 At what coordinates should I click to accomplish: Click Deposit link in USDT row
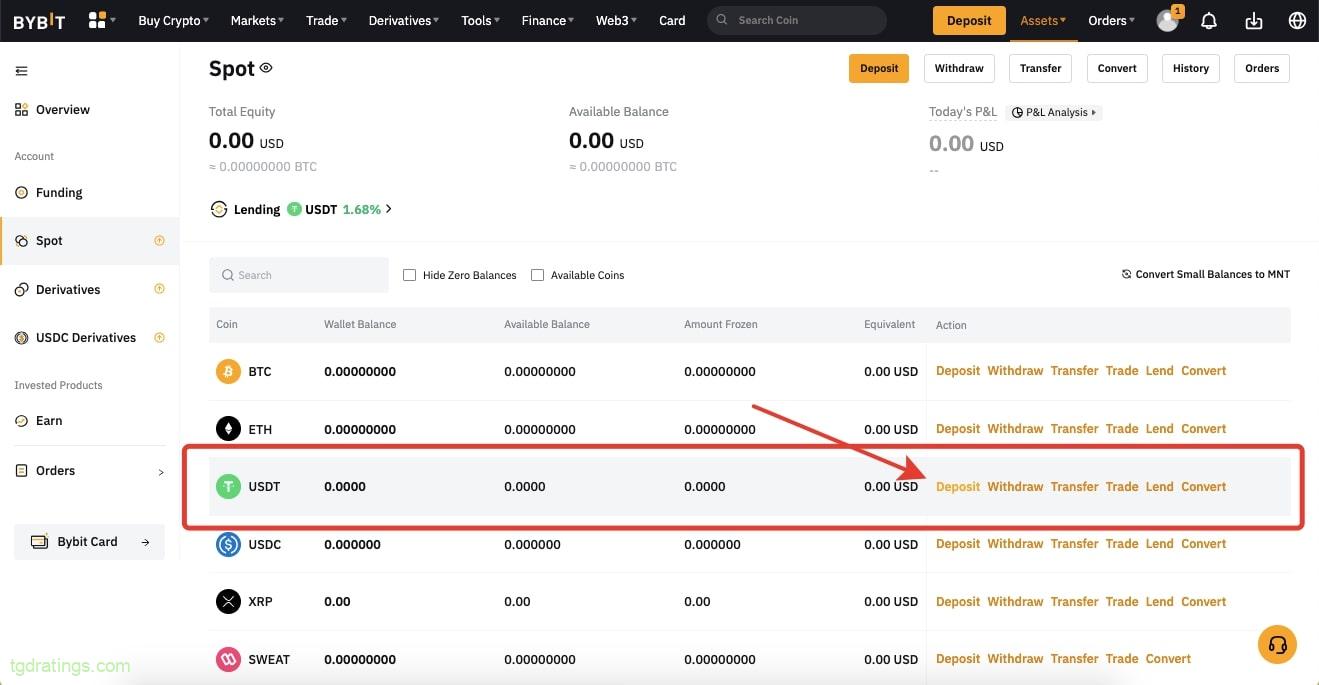pos(958,487)
